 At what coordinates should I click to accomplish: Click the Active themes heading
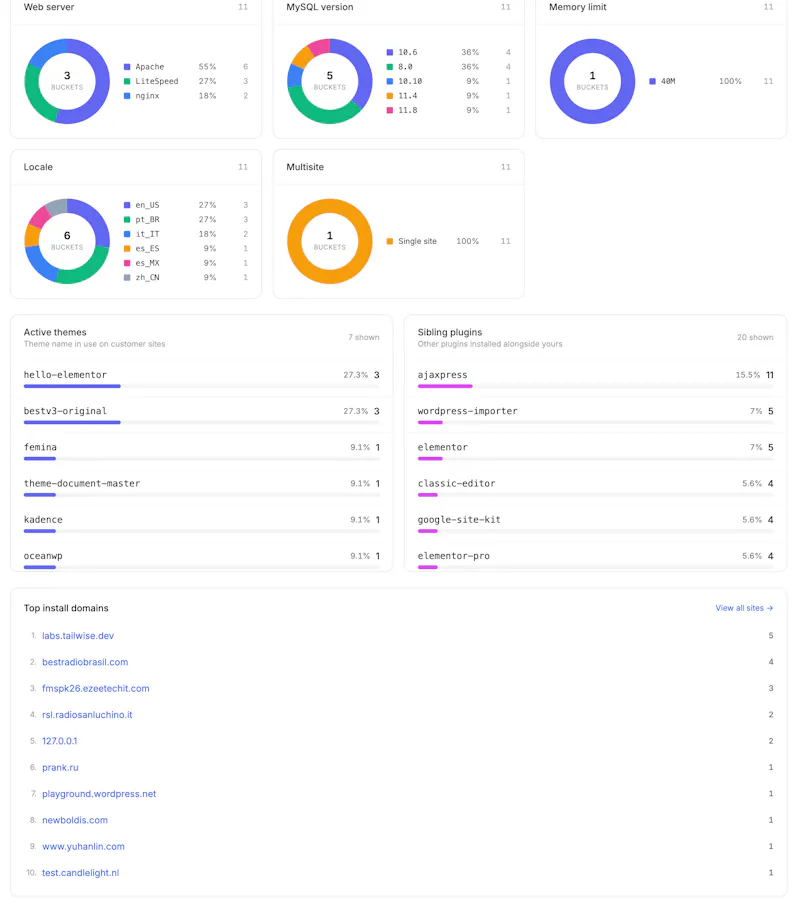pyautogui.click(x=55, y=332)
